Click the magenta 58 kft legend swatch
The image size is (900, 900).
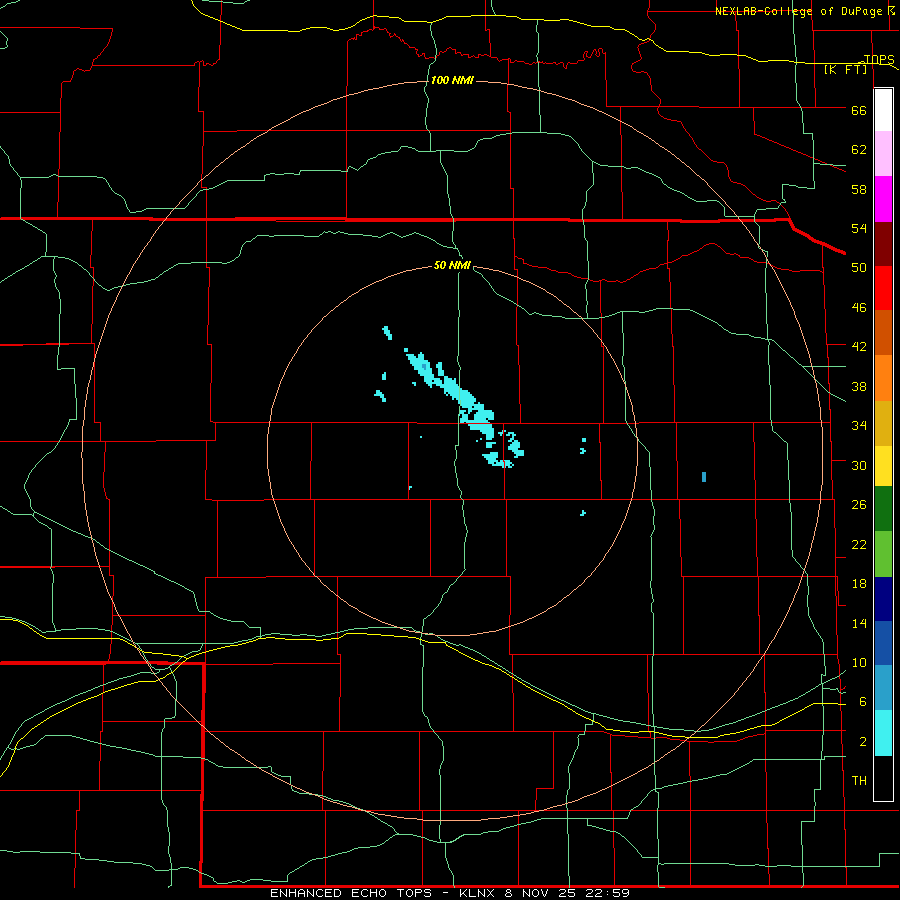pos(883,199)
